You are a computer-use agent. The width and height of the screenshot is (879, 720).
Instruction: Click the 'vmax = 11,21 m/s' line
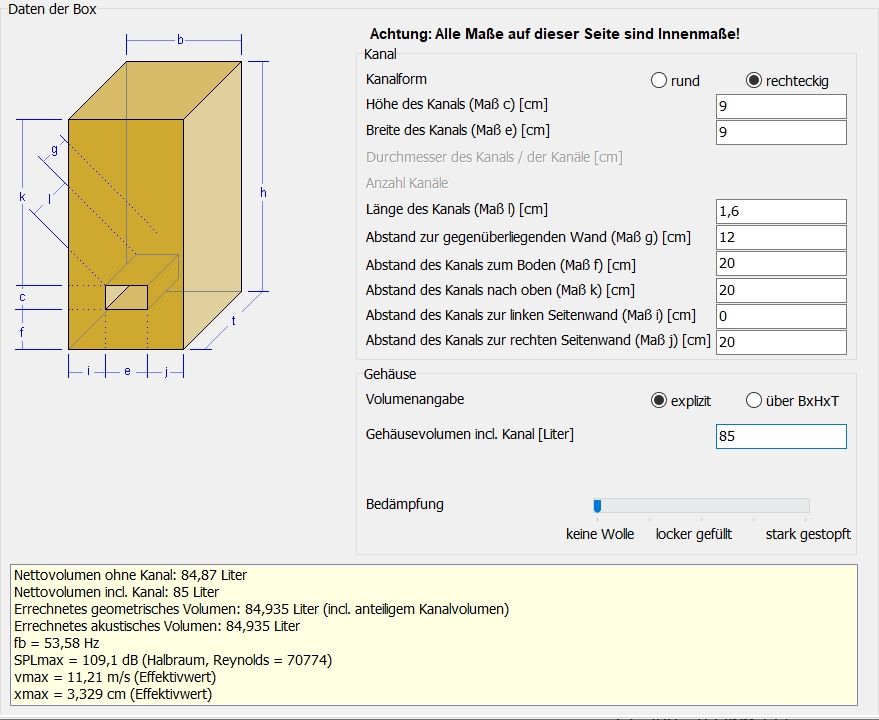click(x=115, y=677)
